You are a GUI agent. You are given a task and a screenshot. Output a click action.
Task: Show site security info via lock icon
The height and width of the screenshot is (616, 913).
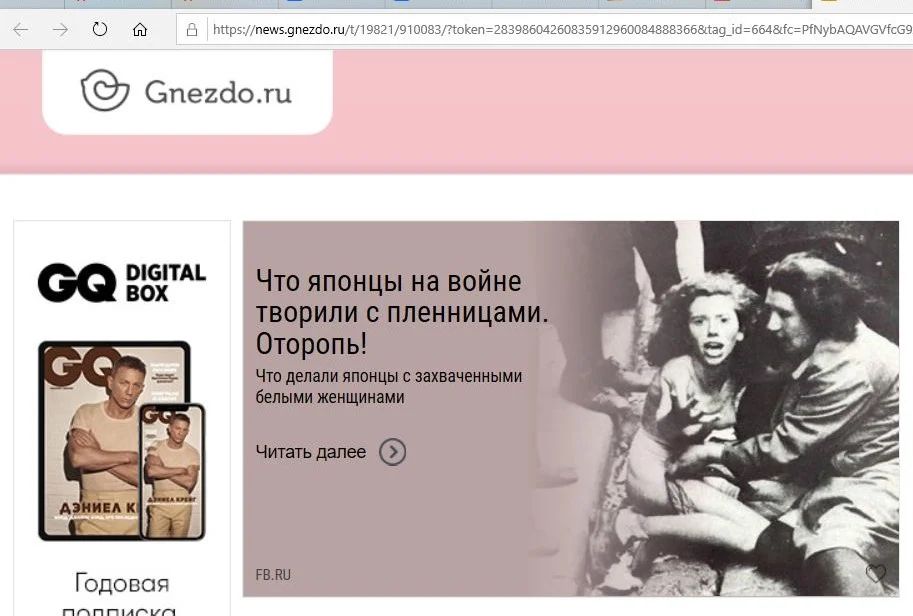[192, 30]
